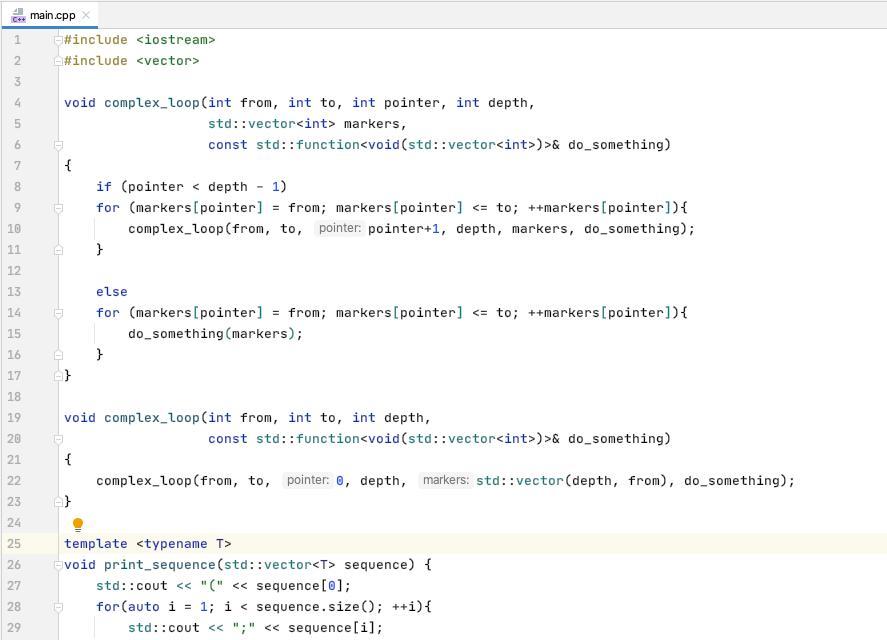Click 'std::vector<int>' type on line 5
The height and width of the screenshot is (640, 887).
pyautogui.click(x=272, y=124)
